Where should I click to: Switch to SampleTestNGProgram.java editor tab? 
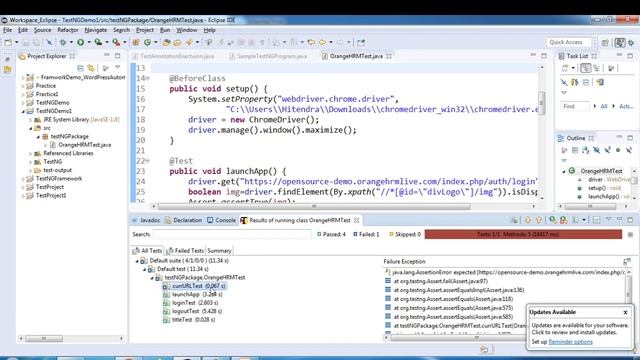click(x=269, y=56)
